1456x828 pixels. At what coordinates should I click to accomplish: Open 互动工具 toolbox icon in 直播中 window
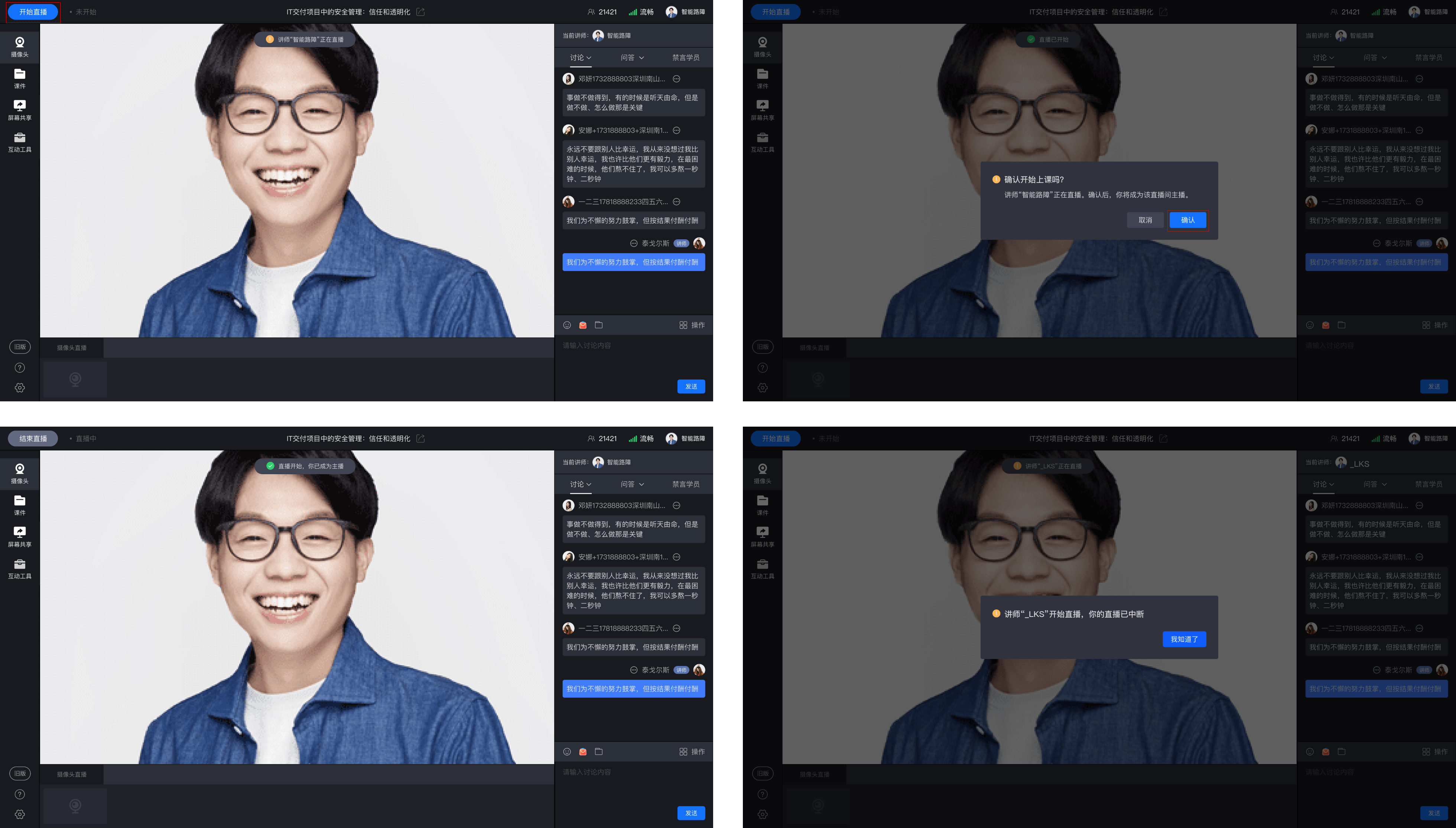point(19,569)
